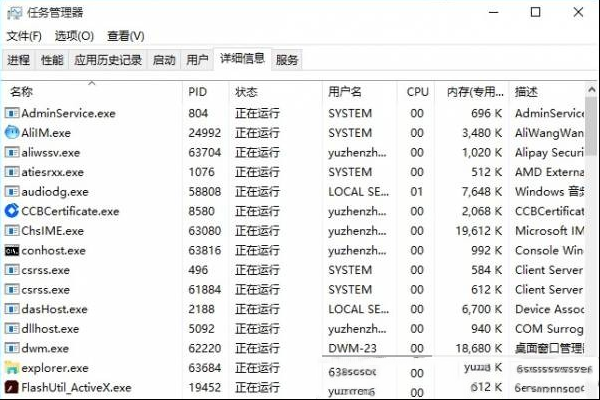Open the 选项(O) menu

74,36
